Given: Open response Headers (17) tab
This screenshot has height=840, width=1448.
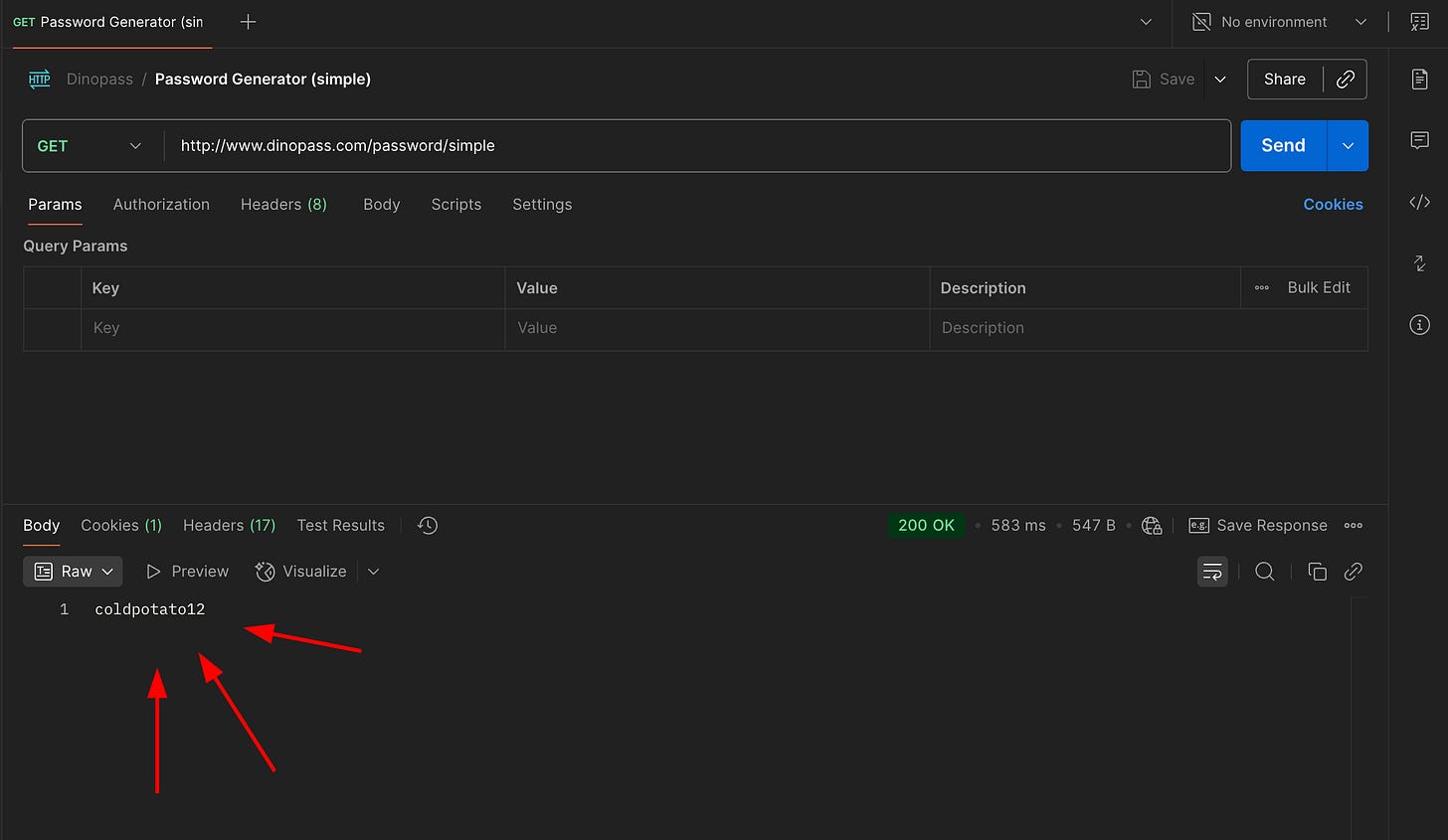Looking at the screenshot, I should [229, 526].
